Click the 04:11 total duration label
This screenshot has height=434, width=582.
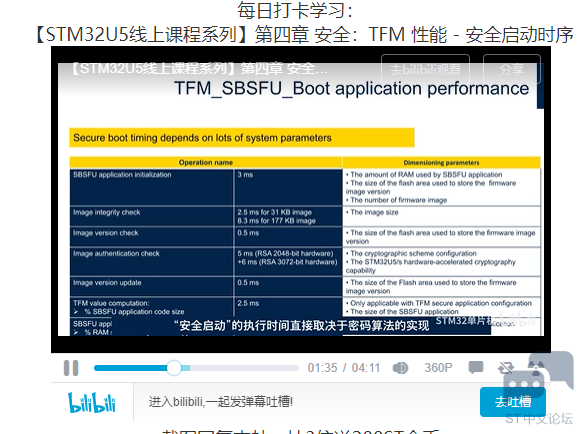tap(366, 368)
